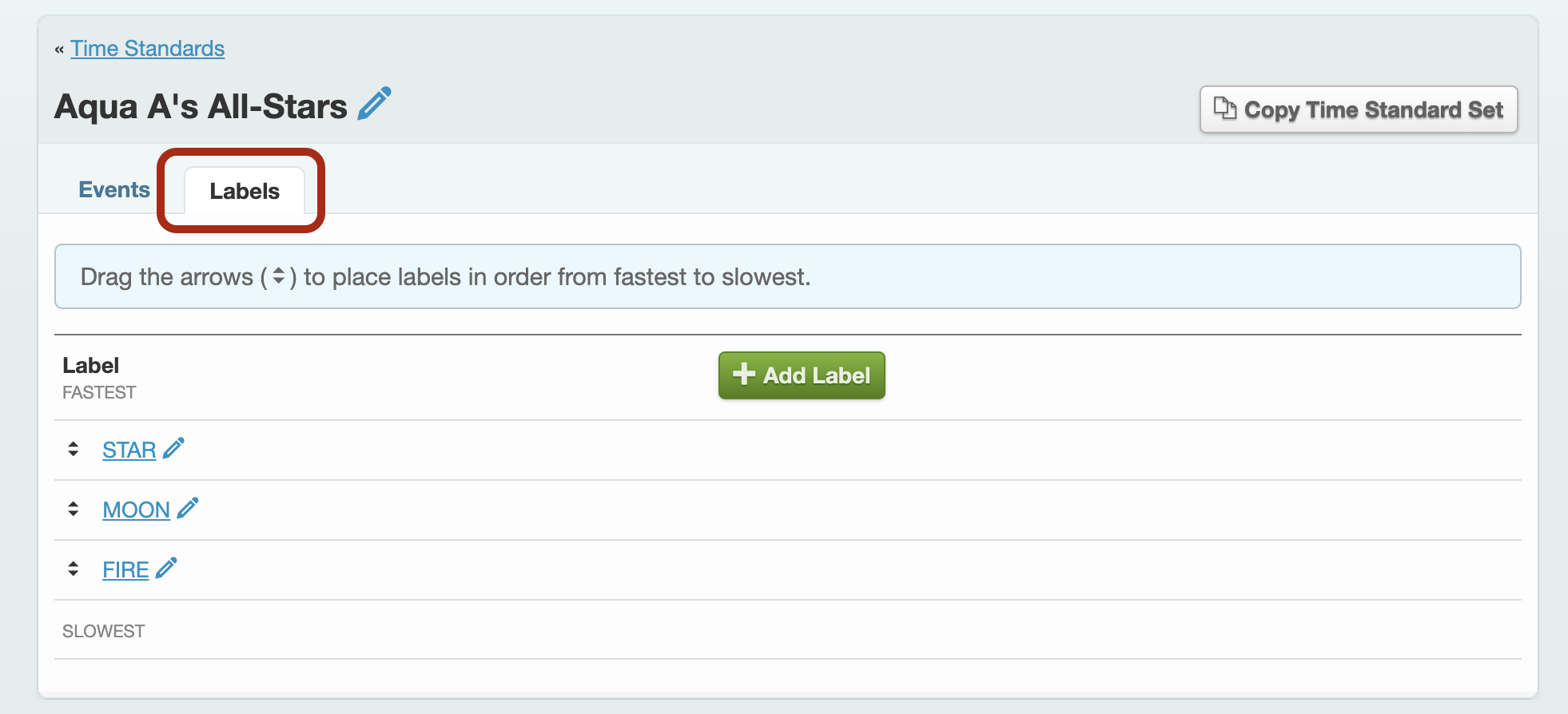Grab the reorder arrows handle for MOON
This screenshot has width=1568, height=714.
(x=74, y=509)
